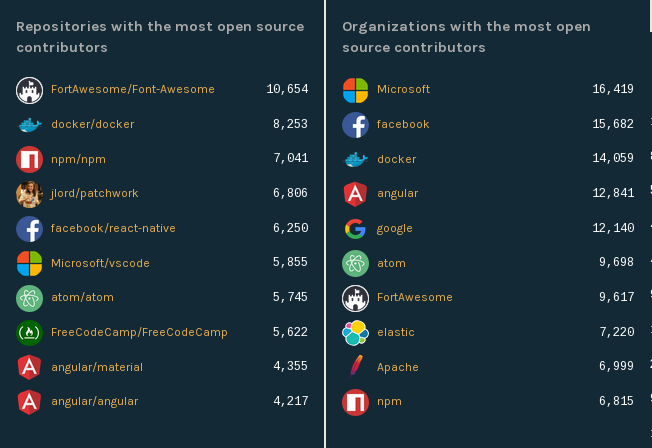Viewport: 652px width, 448px height.
Task: Click the Apache feather logo
Action: click(356, 366)
